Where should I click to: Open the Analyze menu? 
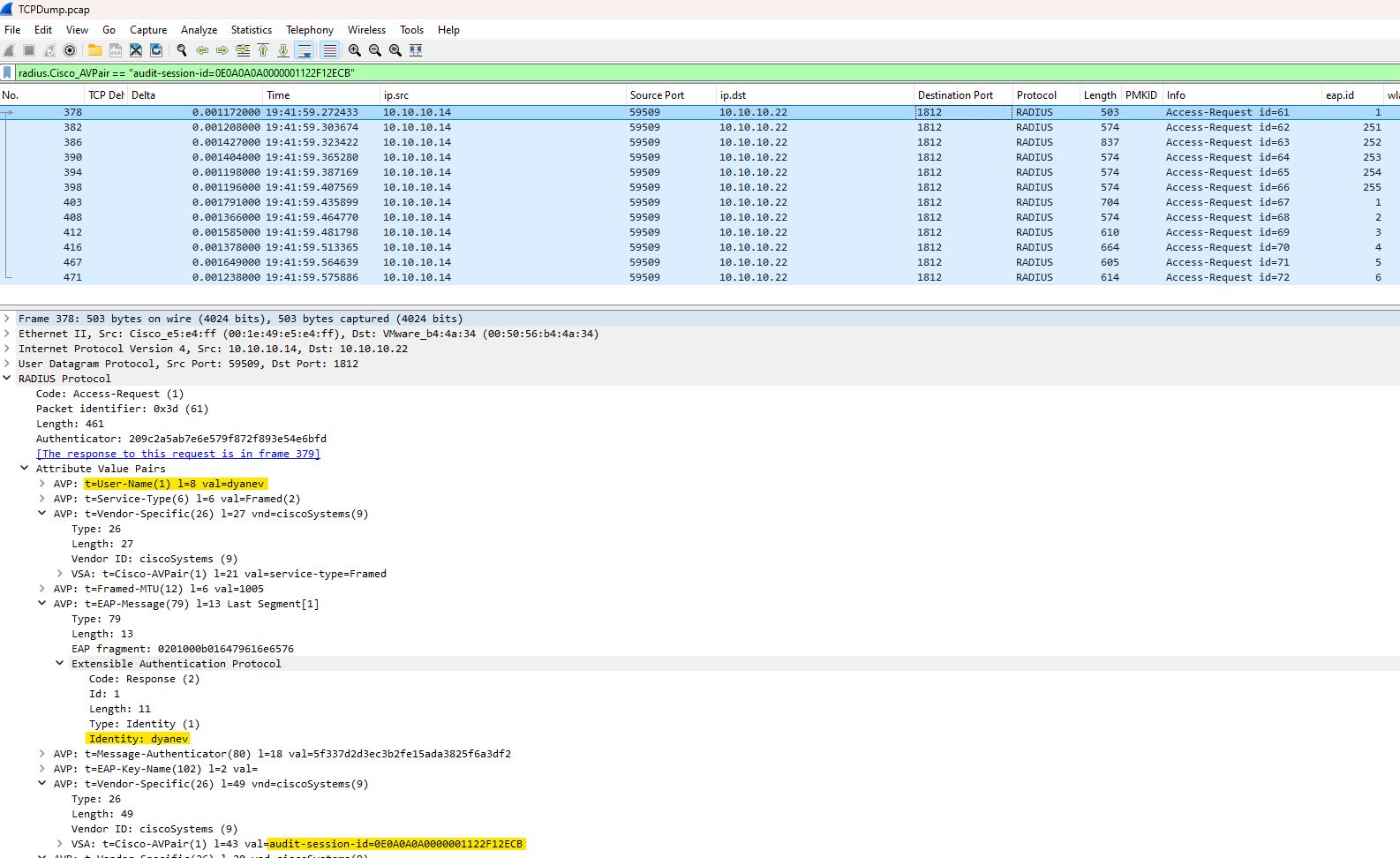point(199,30)
